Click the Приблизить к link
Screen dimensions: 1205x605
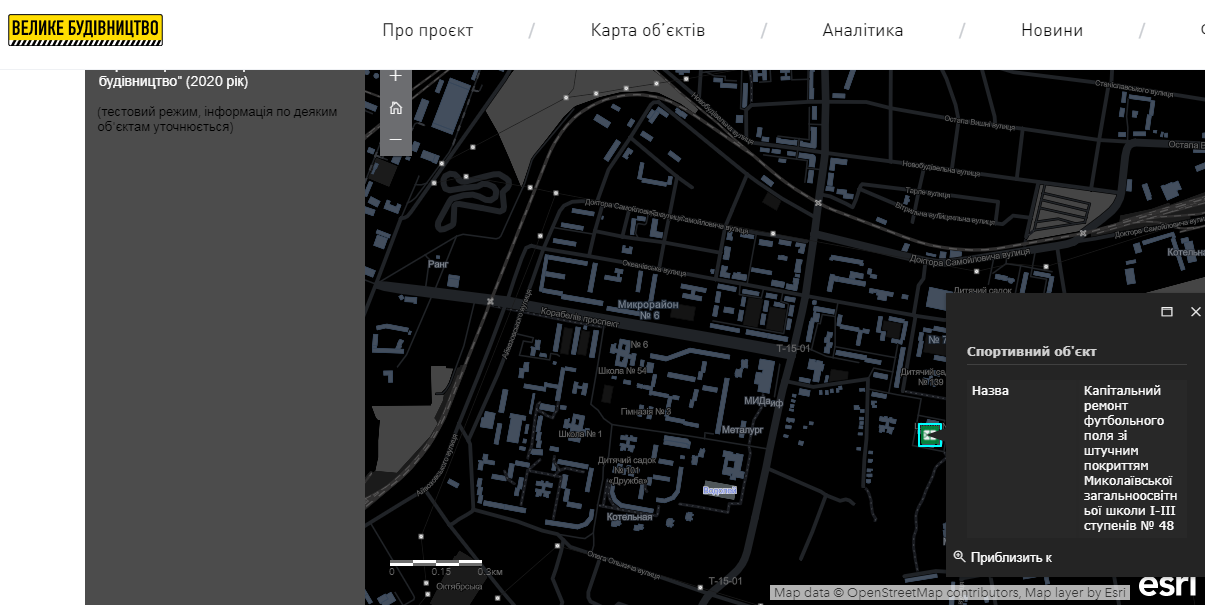1010,557
